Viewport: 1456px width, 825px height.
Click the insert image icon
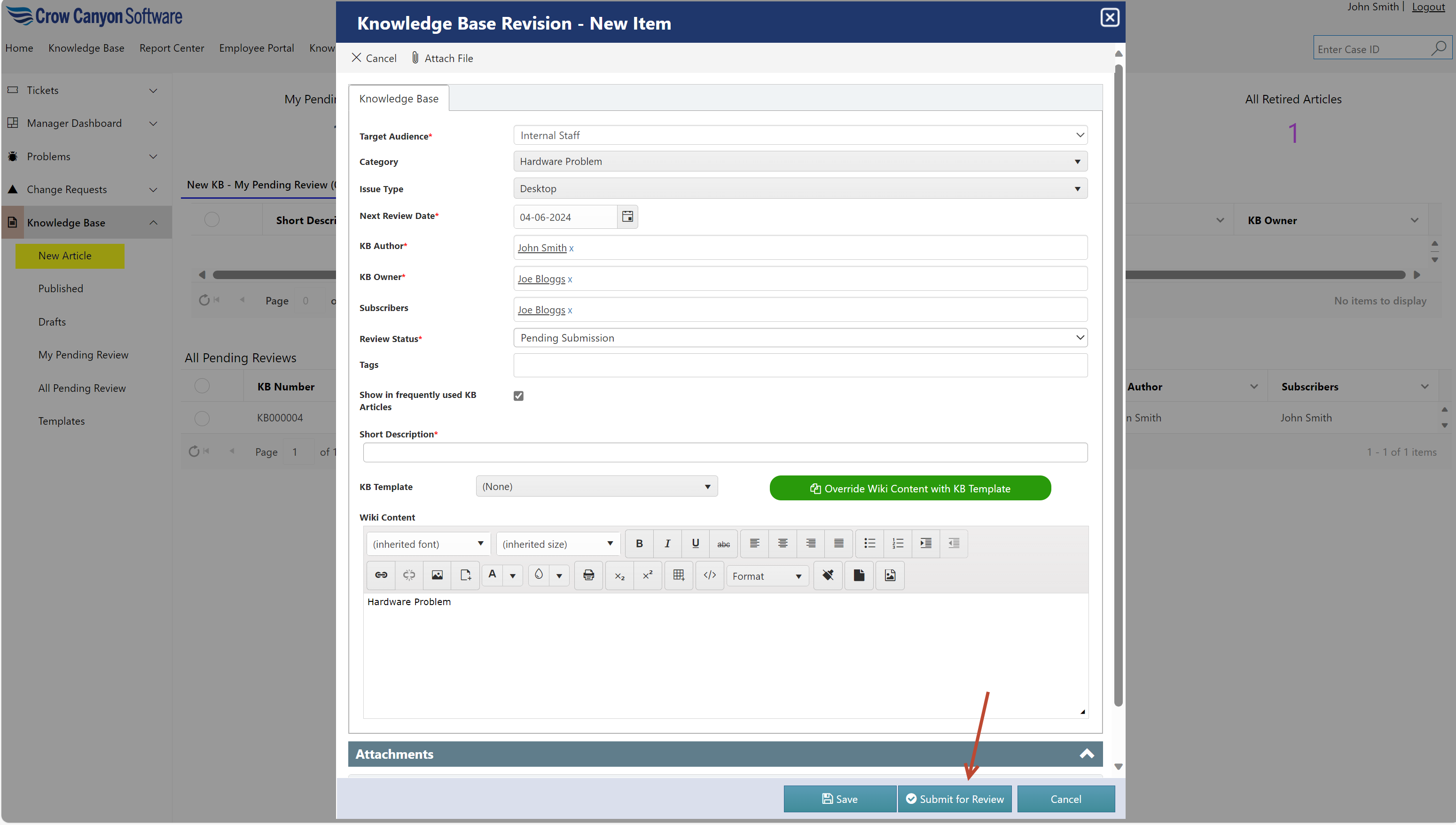point(437,575)
